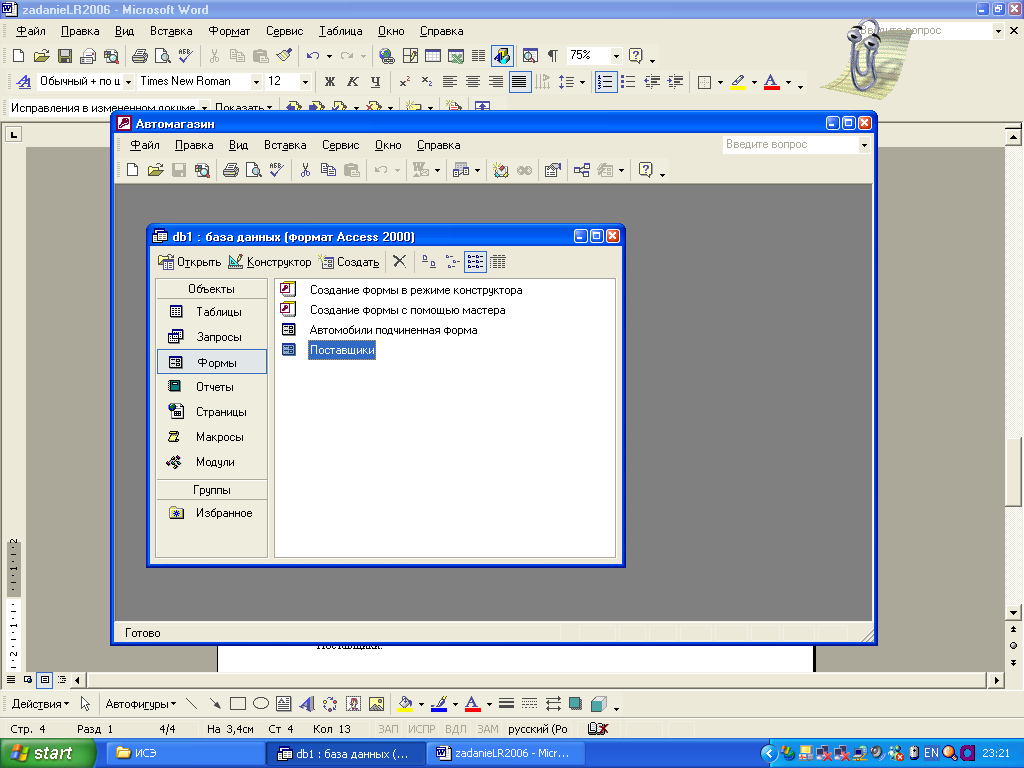The width and height of the screenshot is (1024, 768).
Task: Toggle show paragraph marks ¶ in Word
Action: (x=552, y=56)
